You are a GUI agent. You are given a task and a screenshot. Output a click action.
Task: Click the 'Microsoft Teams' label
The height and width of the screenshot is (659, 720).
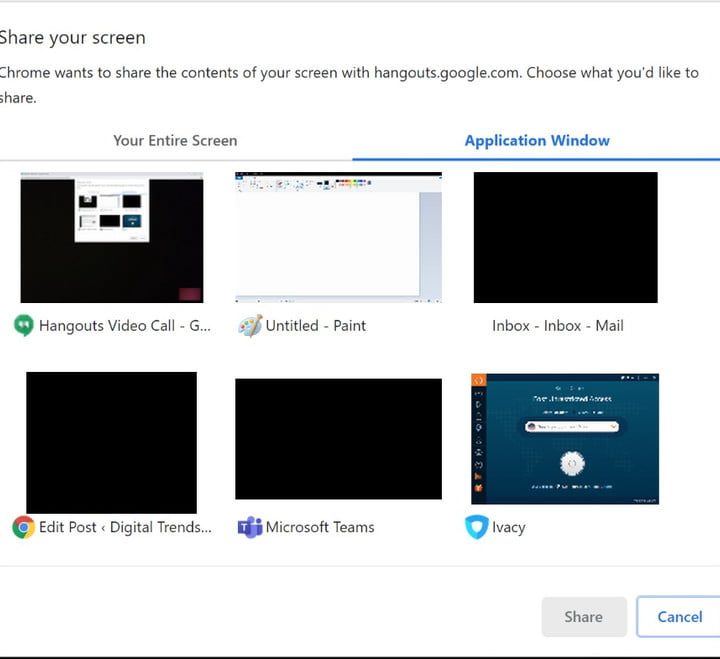click(320, 527)
